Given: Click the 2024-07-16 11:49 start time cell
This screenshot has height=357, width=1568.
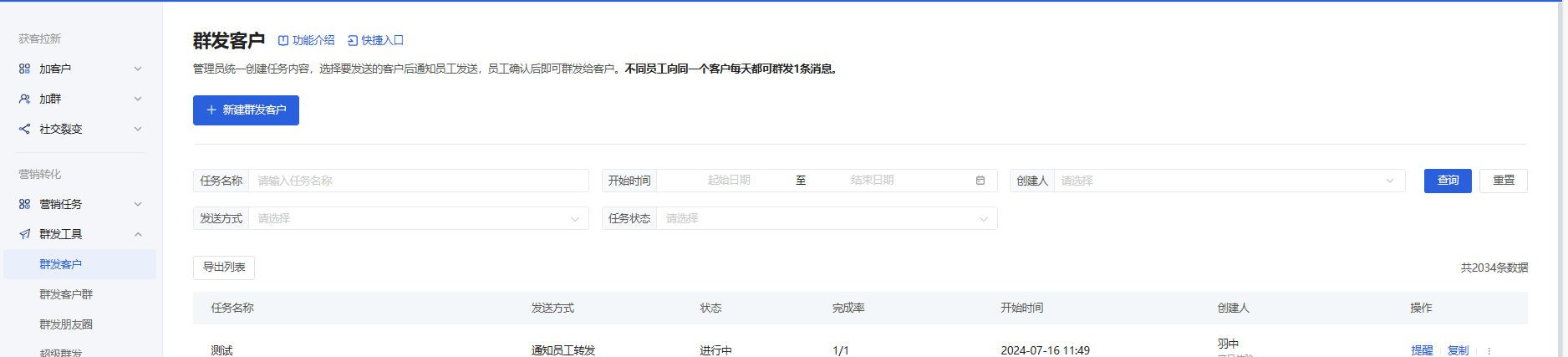Looking at the screenshot, I should point(1045,351).
